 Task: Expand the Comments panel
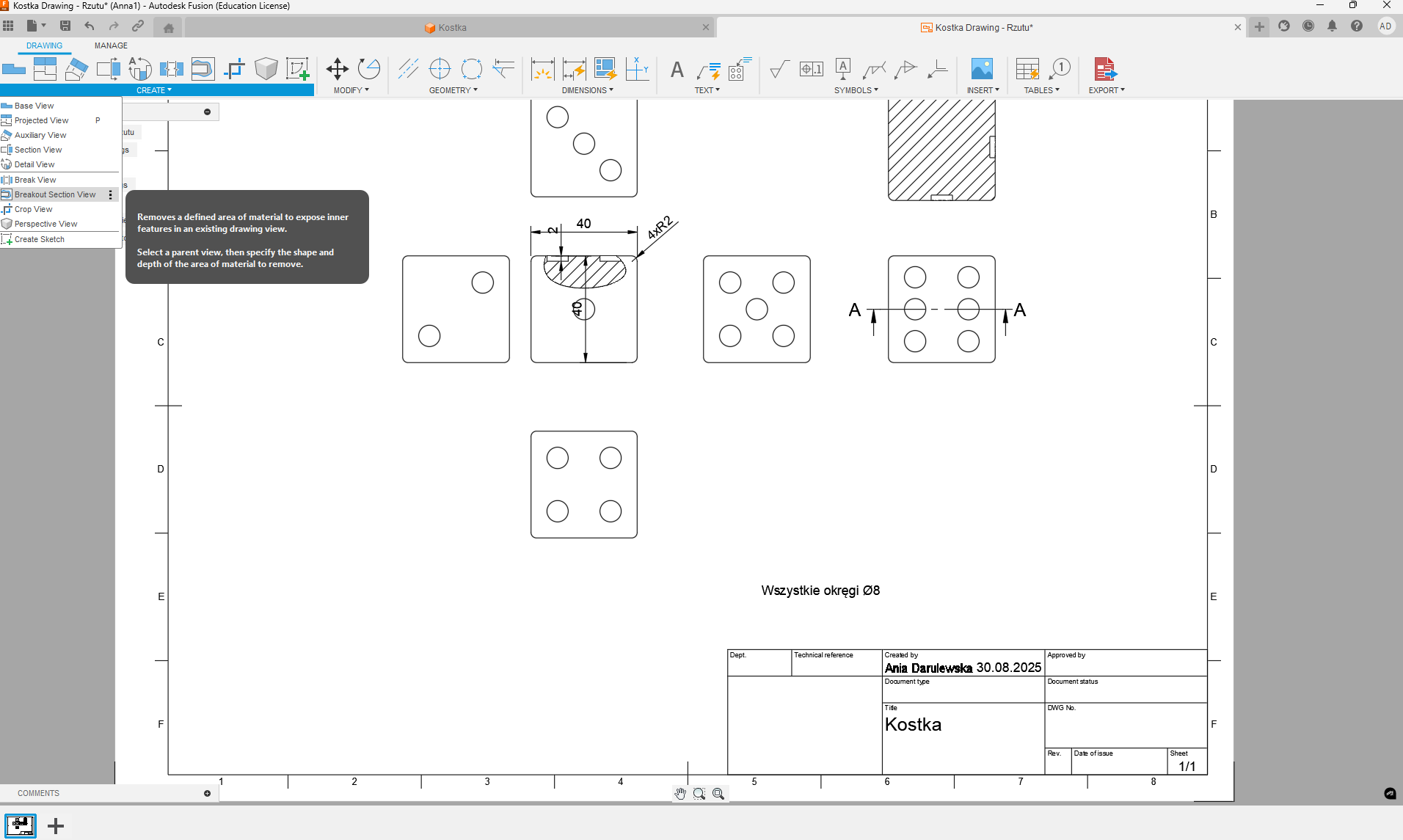tap(207, 793)
